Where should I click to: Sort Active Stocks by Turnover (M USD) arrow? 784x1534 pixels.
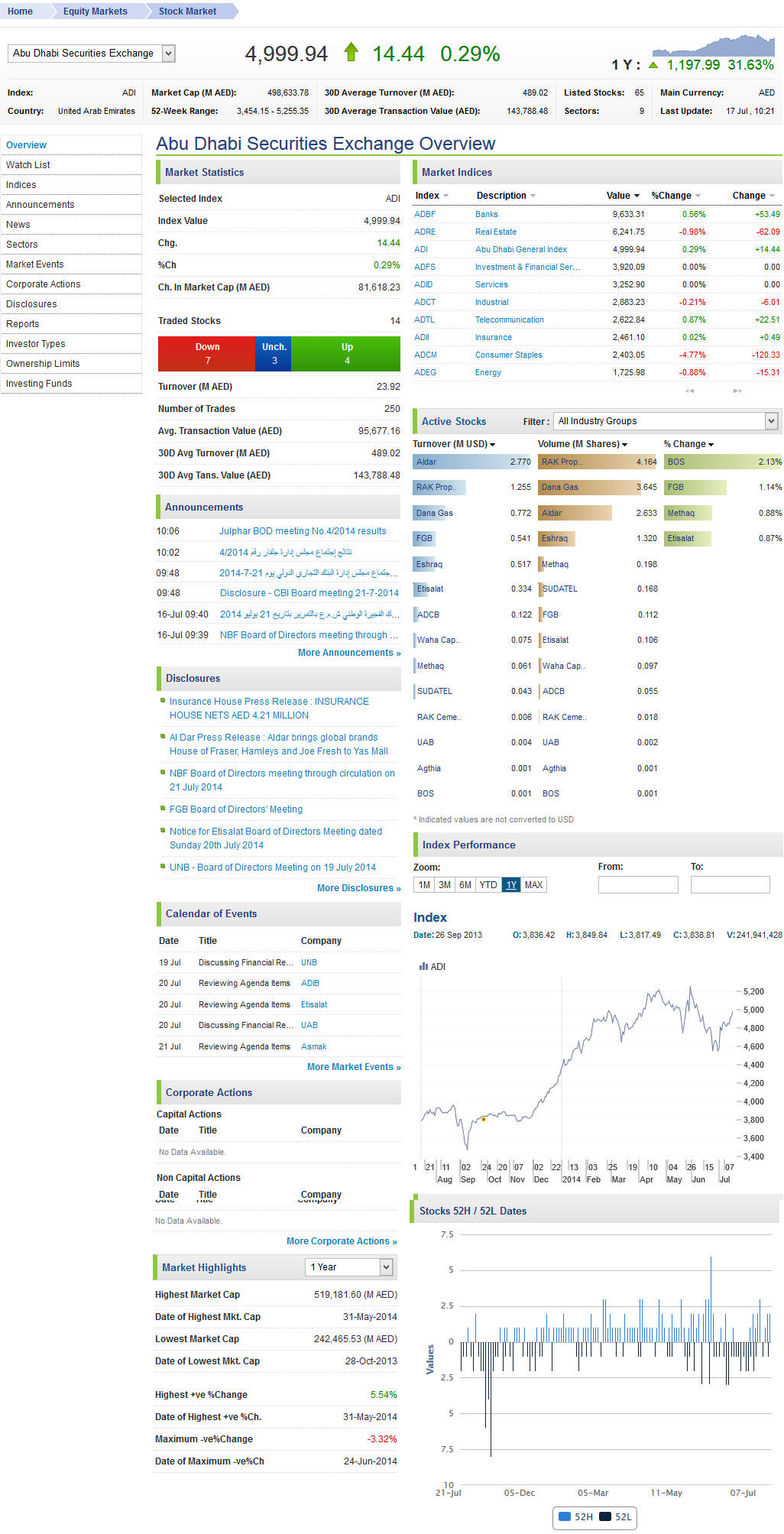[x=492, y=445]
